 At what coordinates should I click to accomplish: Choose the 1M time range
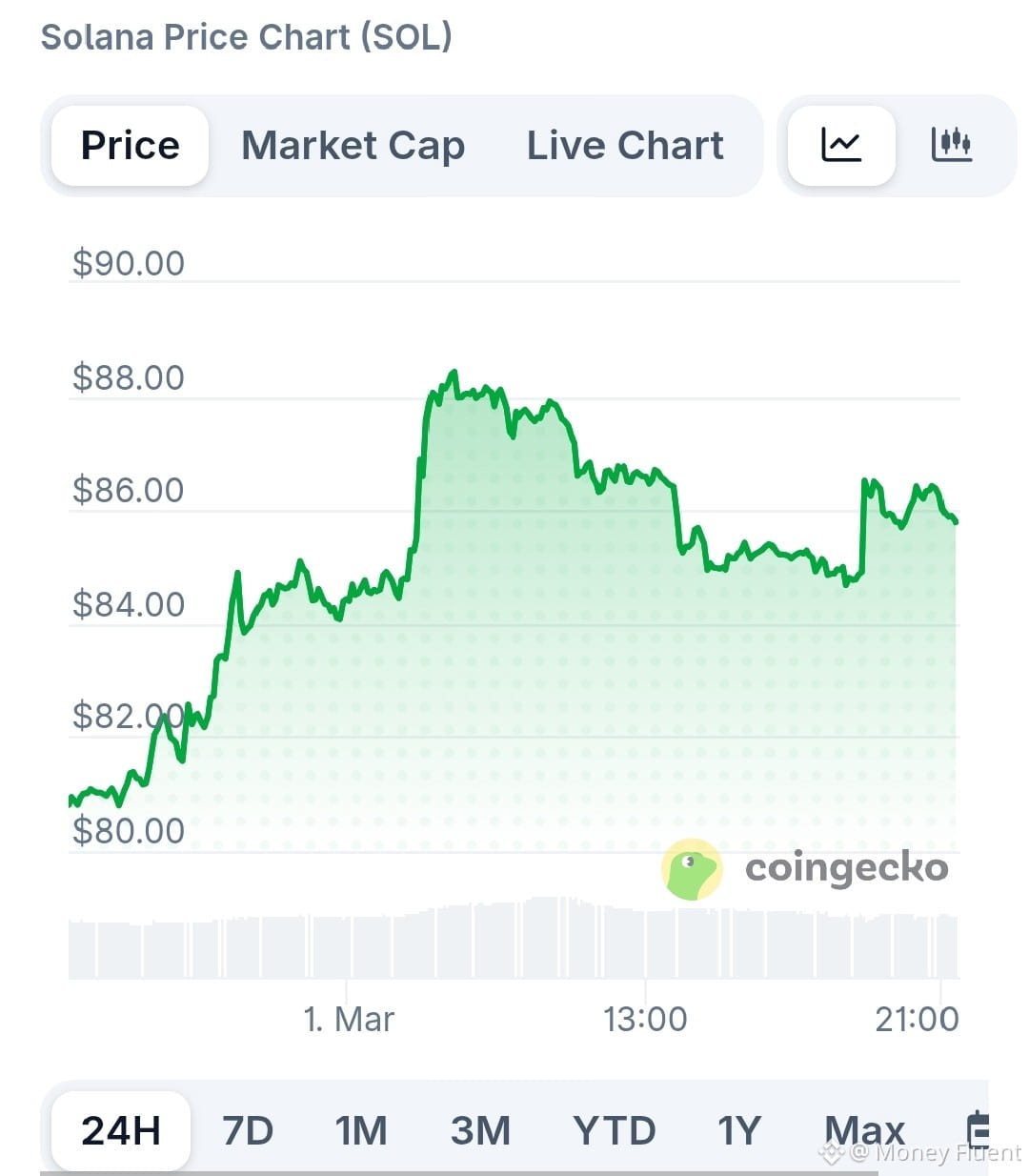tap(361, 1131)
